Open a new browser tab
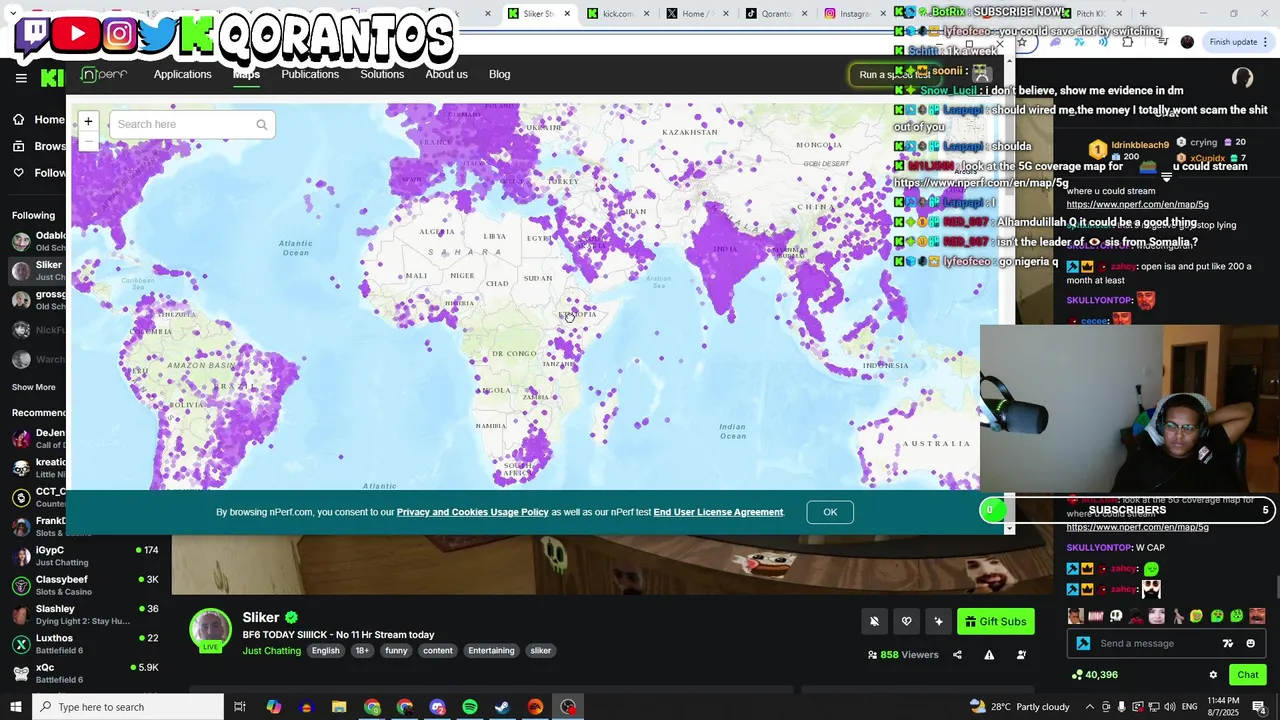Image resolution: width=1280 pixels, height=720 pixels. click(x=1143, y=13)
